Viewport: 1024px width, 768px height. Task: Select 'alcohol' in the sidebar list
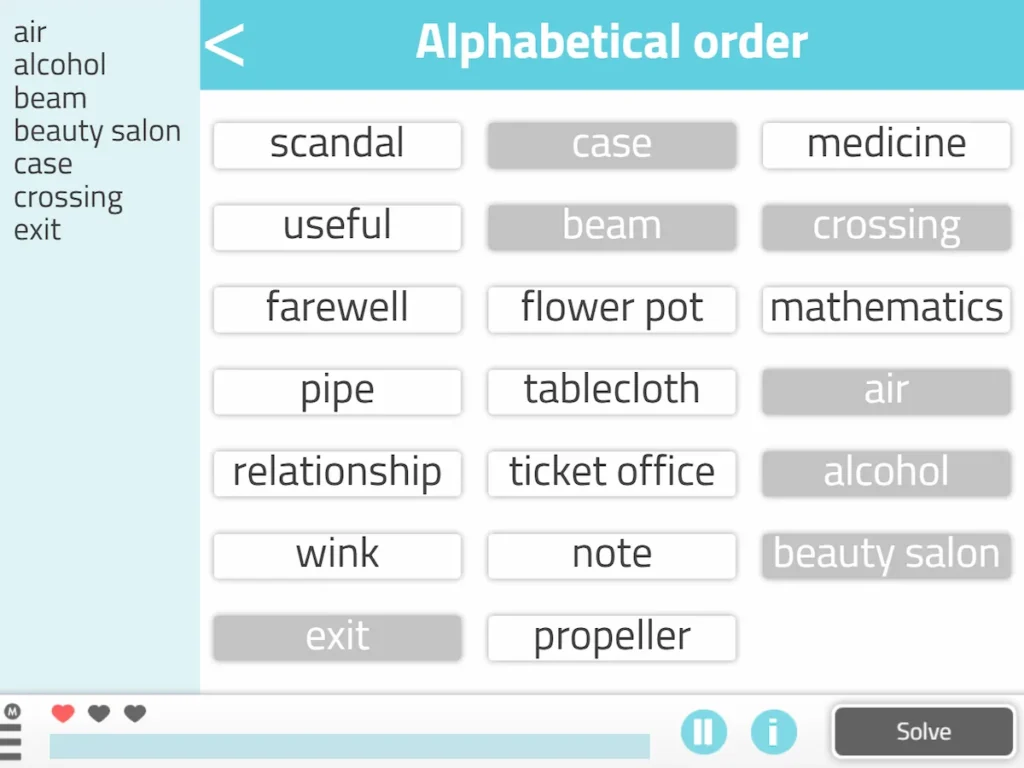coord(60,65)
